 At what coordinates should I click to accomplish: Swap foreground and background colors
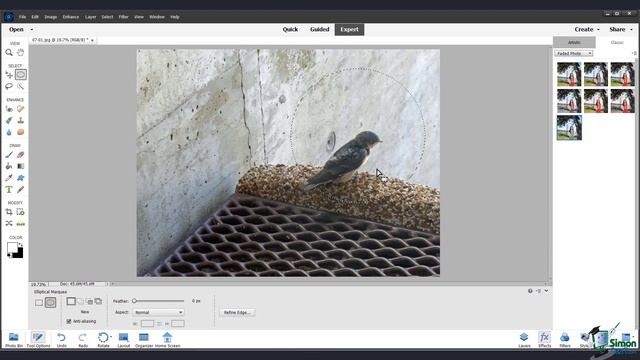pos(20,244)
